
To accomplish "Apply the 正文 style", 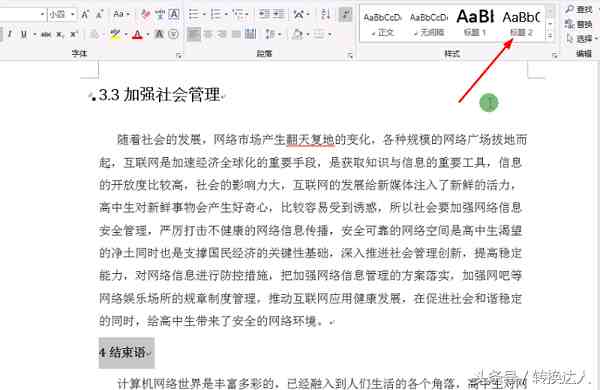I will pos(382,24).
